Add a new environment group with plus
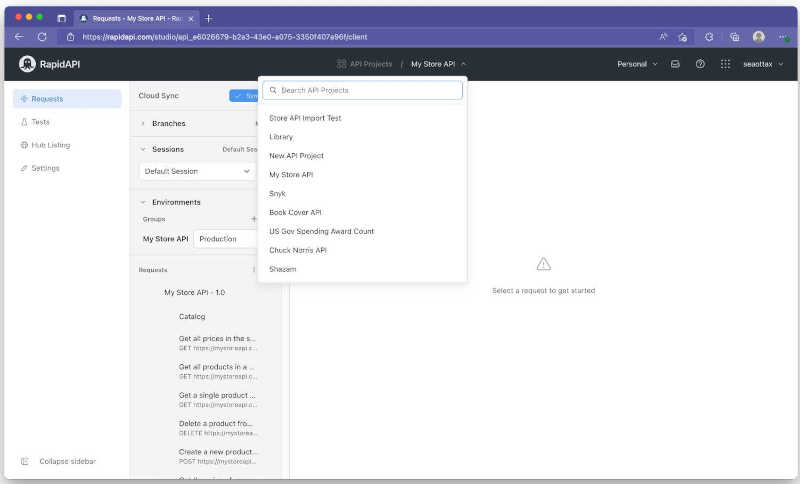 click(253, 219)
